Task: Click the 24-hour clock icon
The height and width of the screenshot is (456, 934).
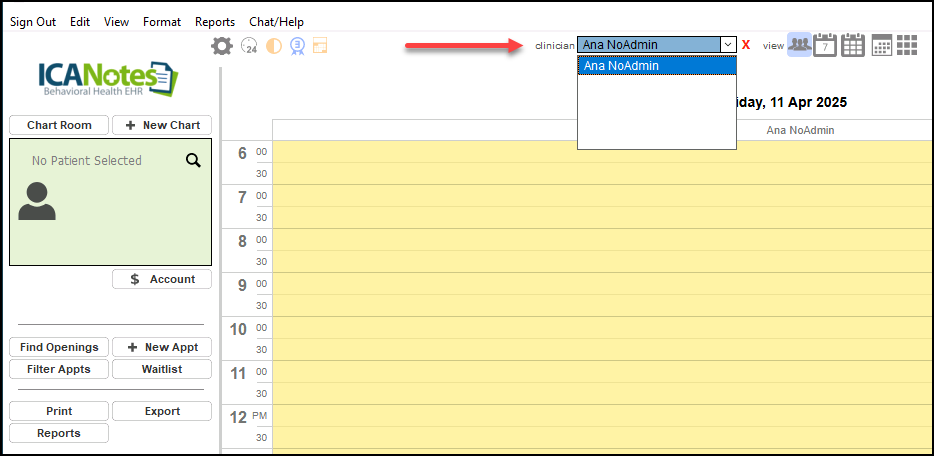Action: pos(249,46)
